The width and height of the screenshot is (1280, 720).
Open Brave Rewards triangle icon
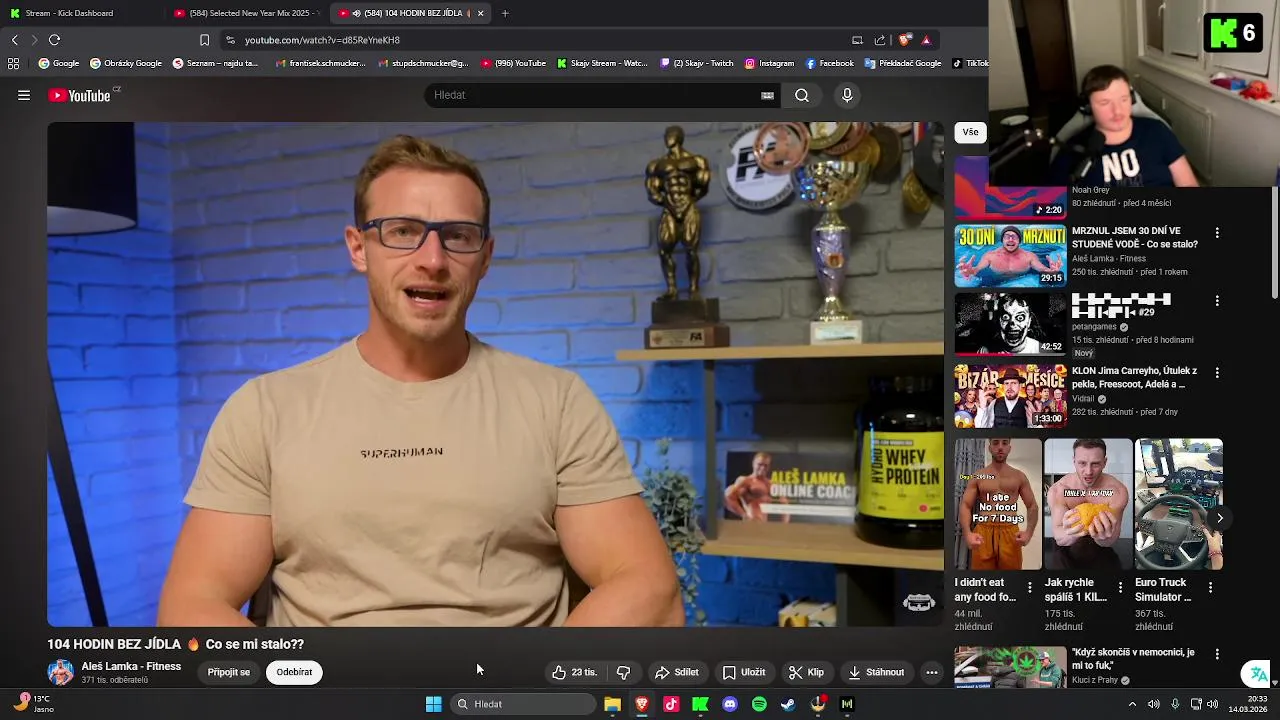[926, 40]
